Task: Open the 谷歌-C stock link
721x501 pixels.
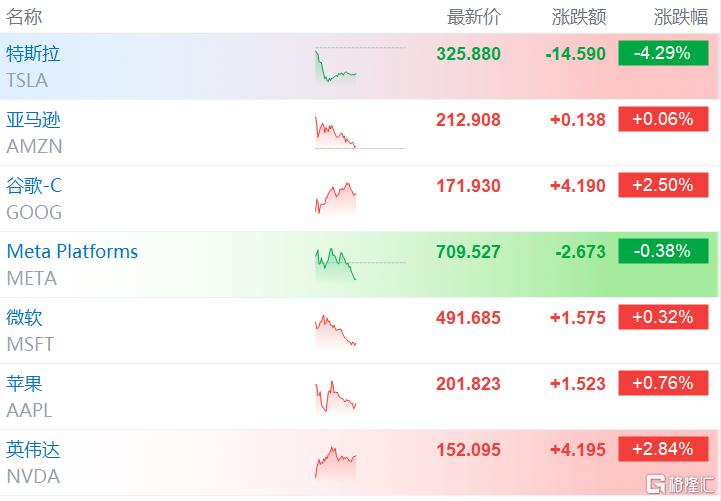Action: pos(34,186)
